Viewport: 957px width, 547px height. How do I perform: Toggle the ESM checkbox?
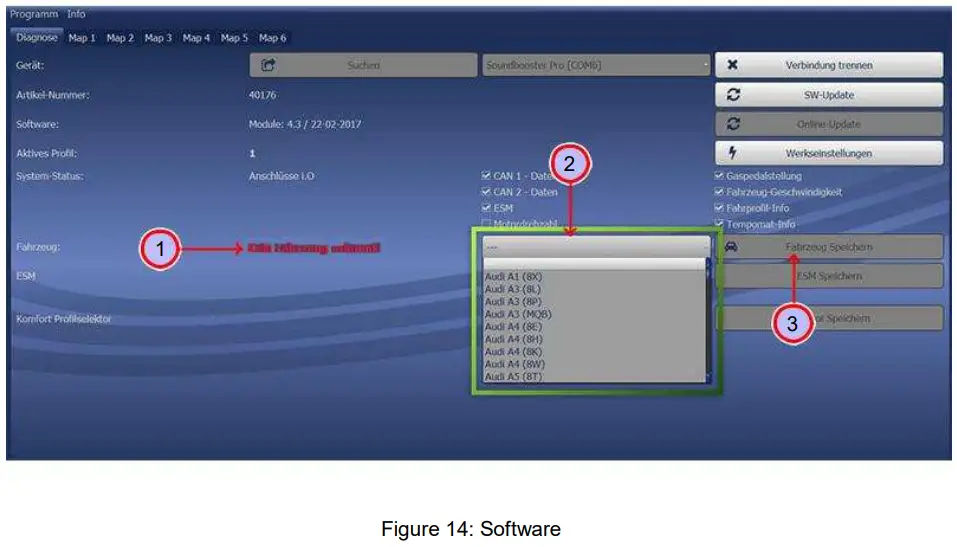(x=486, y=208)
